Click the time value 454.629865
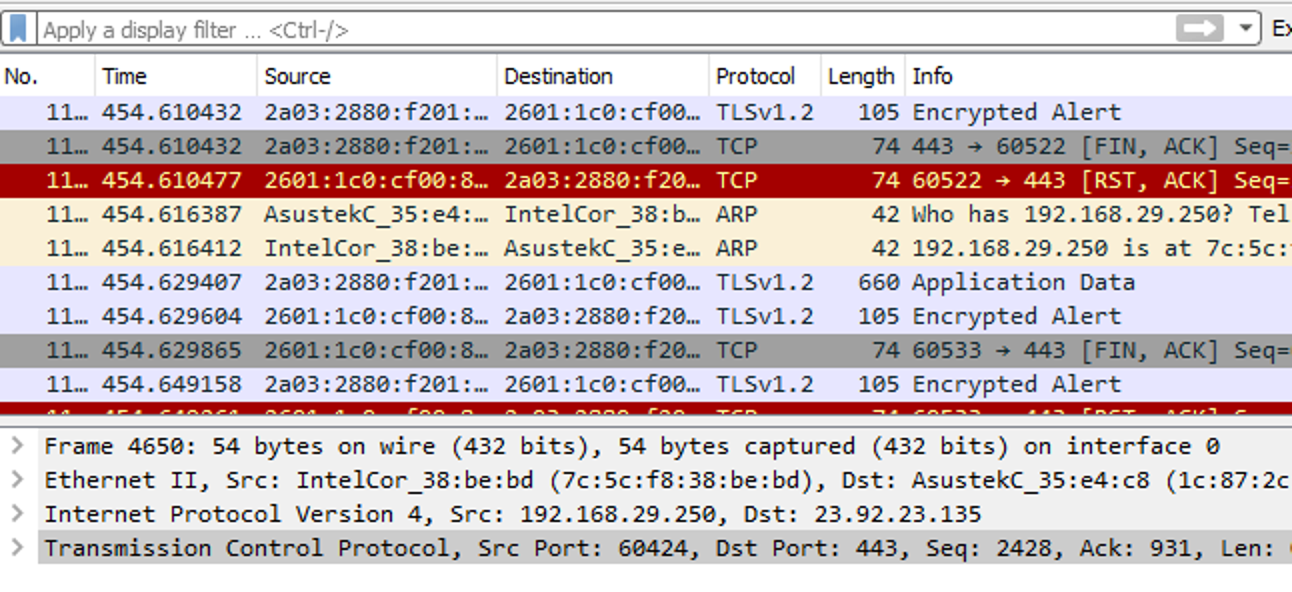This screenshot has width=1292, height=592. pyautogui.click(x=172, y=350)
